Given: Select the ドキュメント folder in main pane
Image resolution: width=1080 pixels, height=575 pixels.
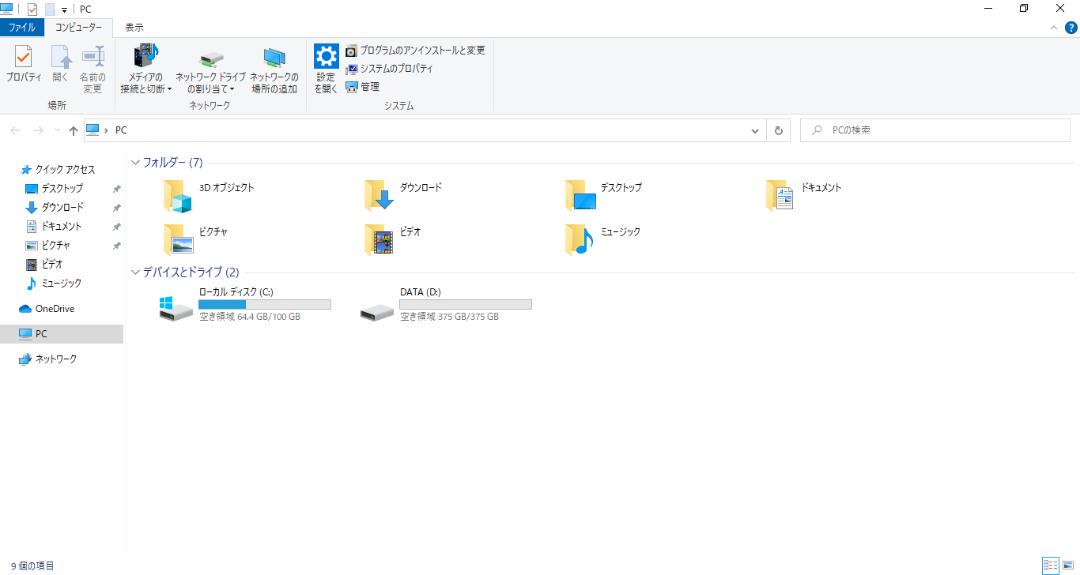Looking at the screenshot, I should (x=803, y=195).
